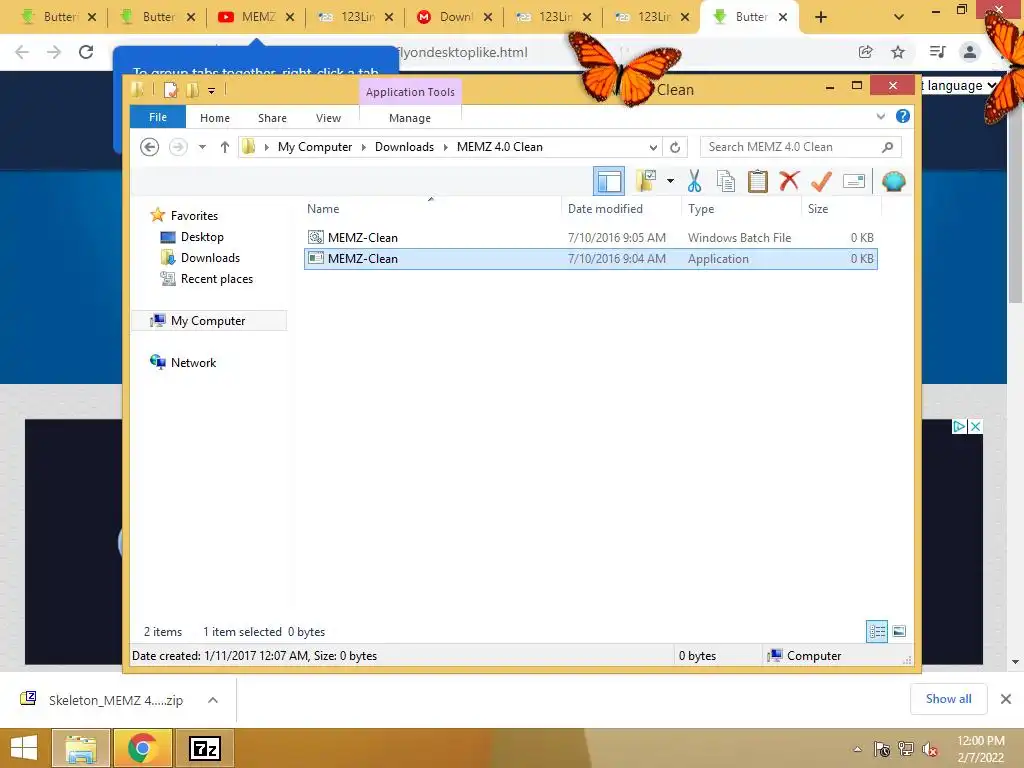This screenshot has width=1024, height=768.
Task: Click the orange checkmark toolbar icon
Action: 821,181
